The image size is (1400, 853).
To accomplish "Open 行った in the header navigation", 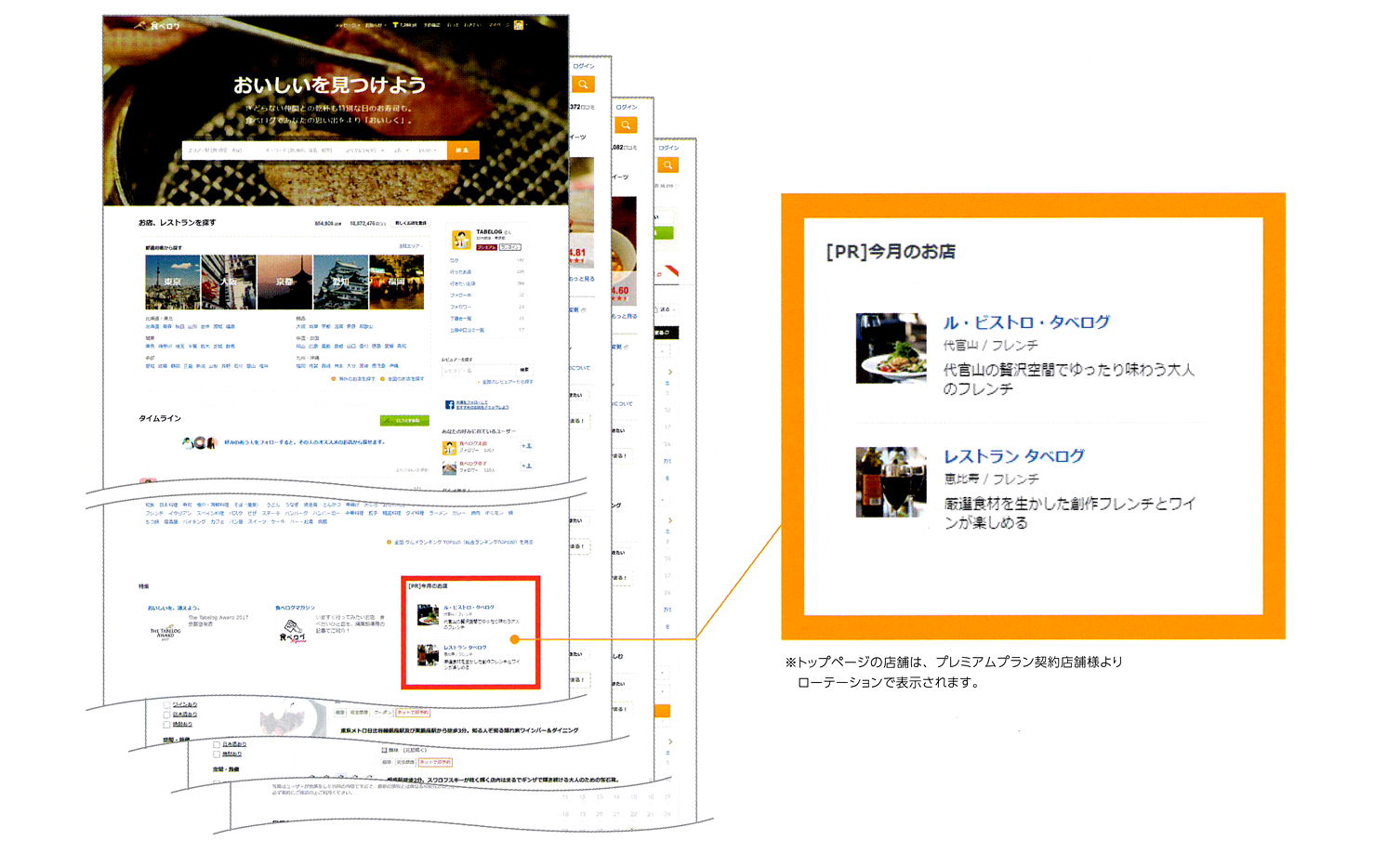I will click(453, 25).
